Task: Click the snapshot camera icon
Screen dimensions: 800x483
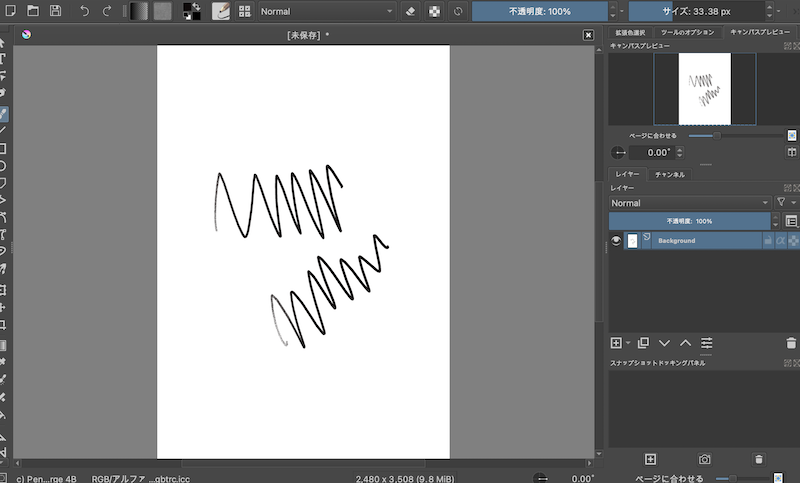Action: [x=705, y=459]
